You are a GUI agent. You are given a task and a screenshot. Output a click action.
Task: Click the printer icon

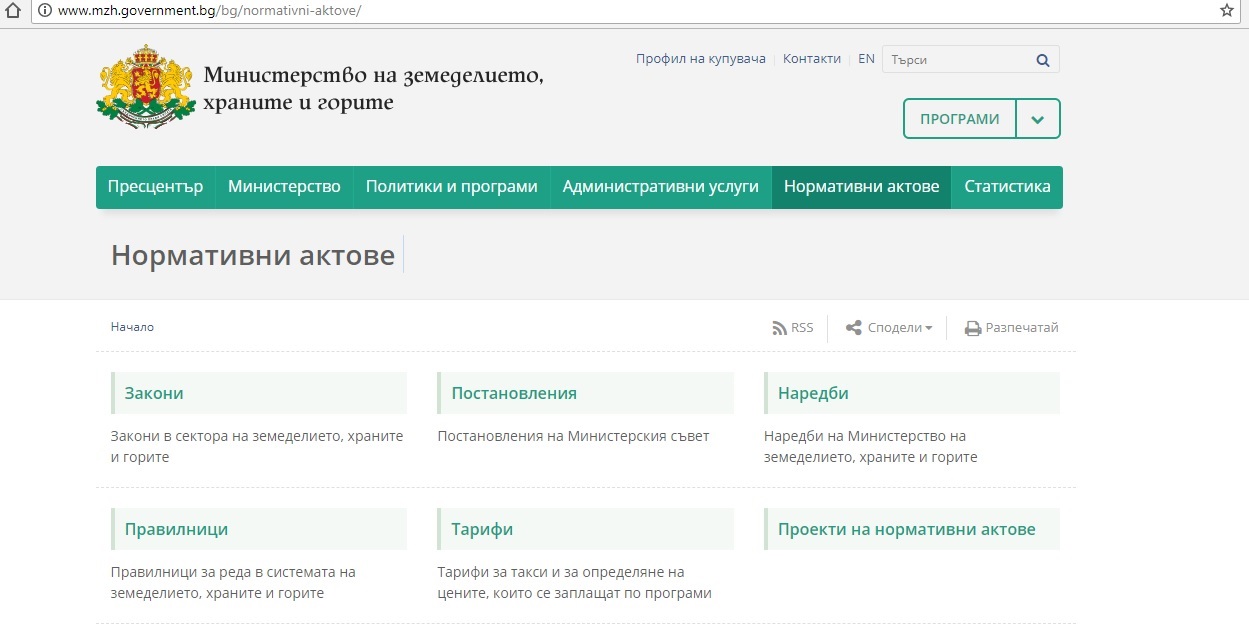point(972,328)
